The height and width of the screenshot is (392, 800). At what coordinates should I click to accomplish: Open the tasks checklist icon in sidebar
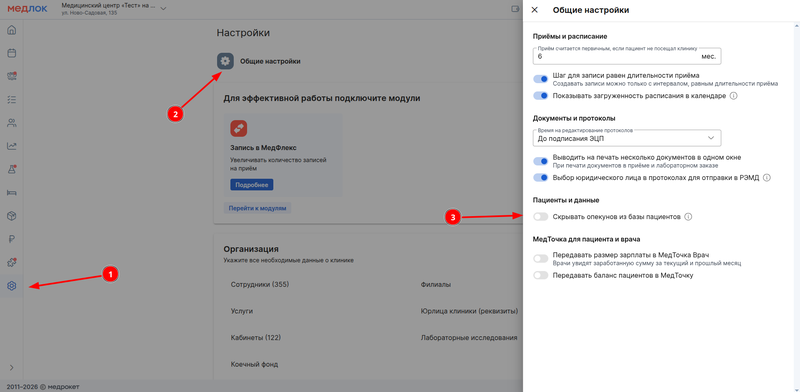point(11,100)
